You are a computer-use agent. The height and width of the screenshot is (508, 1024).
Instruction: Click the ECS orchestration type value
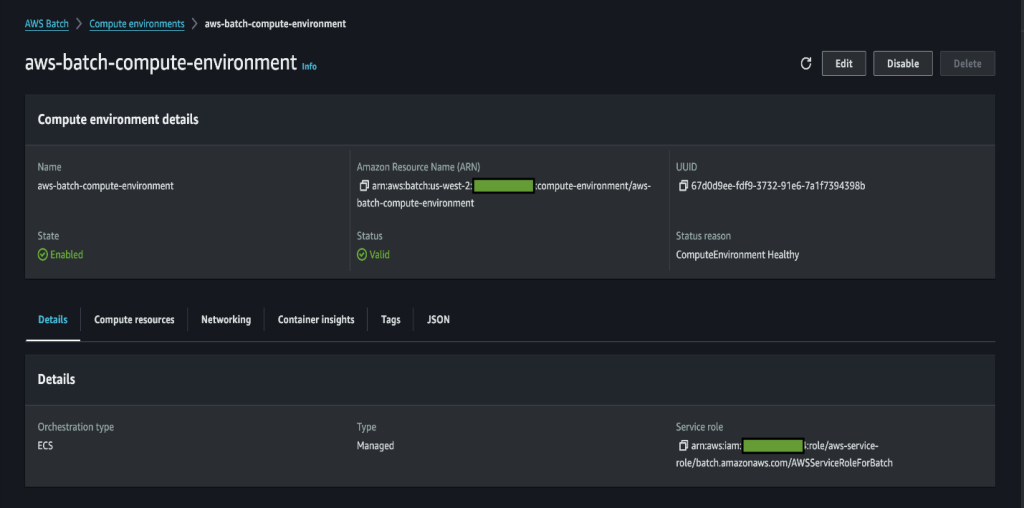[x=46, y=446]
